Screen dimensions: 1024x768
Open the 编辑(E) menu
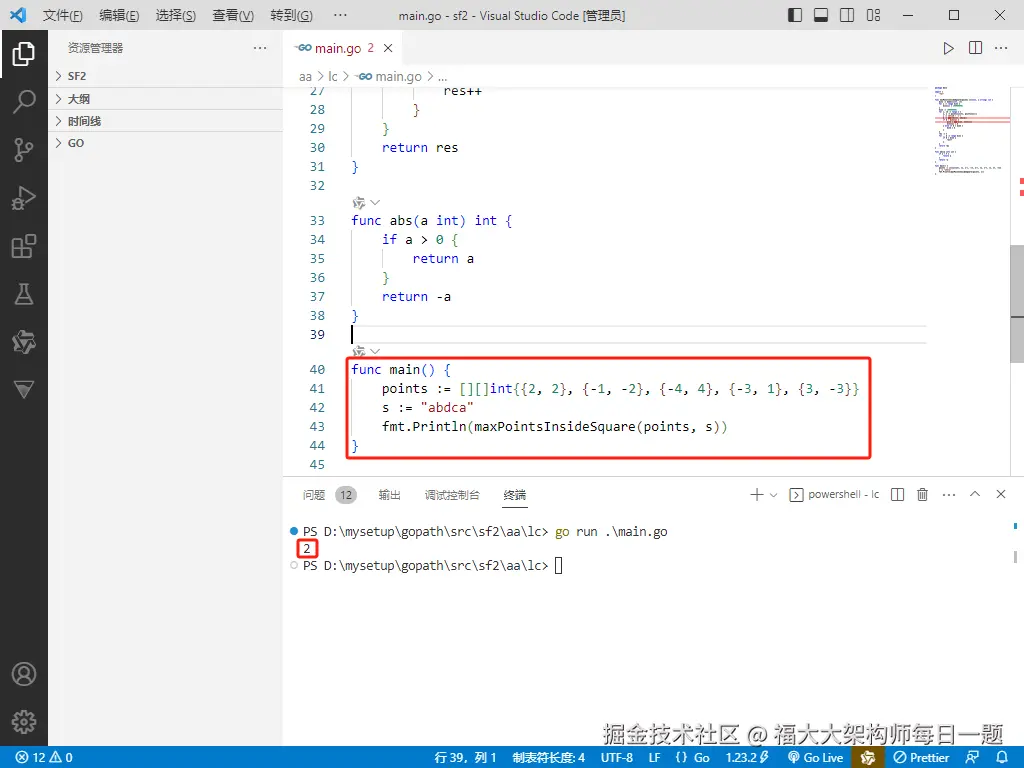(119, 15)
